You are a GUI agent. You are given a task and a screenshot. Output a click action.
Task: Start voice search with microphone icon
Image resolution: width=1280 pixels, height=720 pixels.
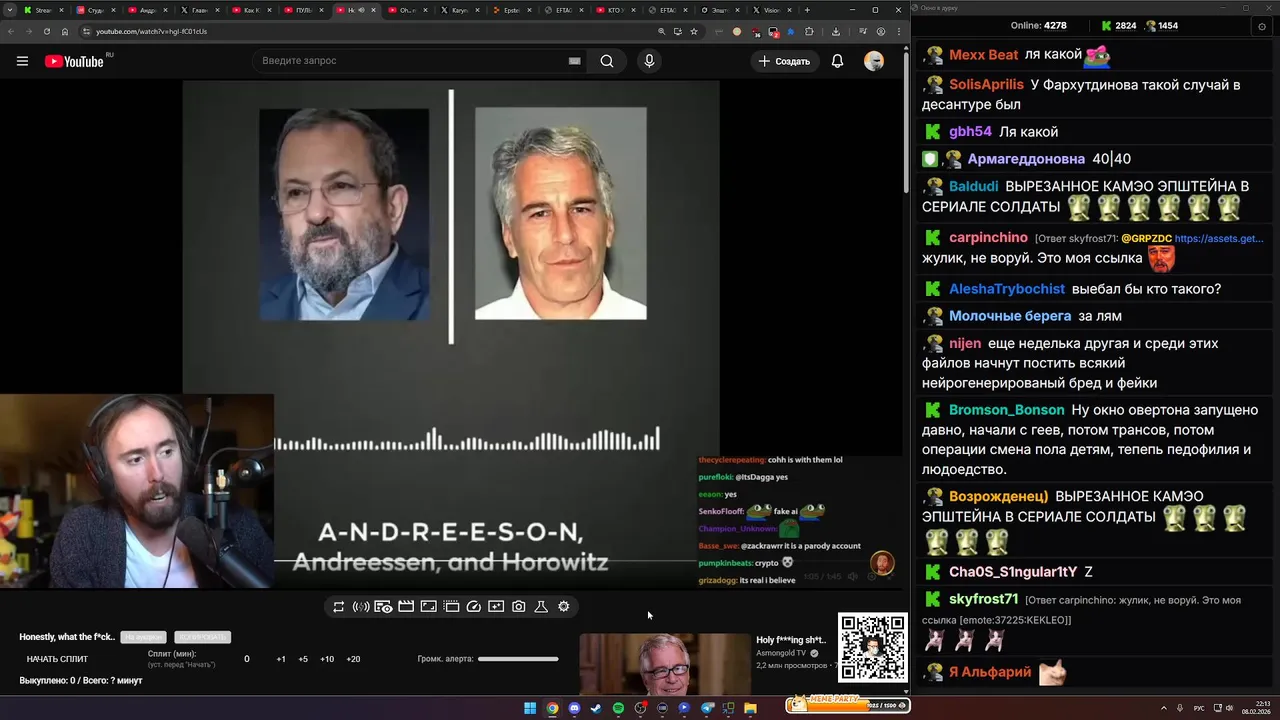coord(649,61)
